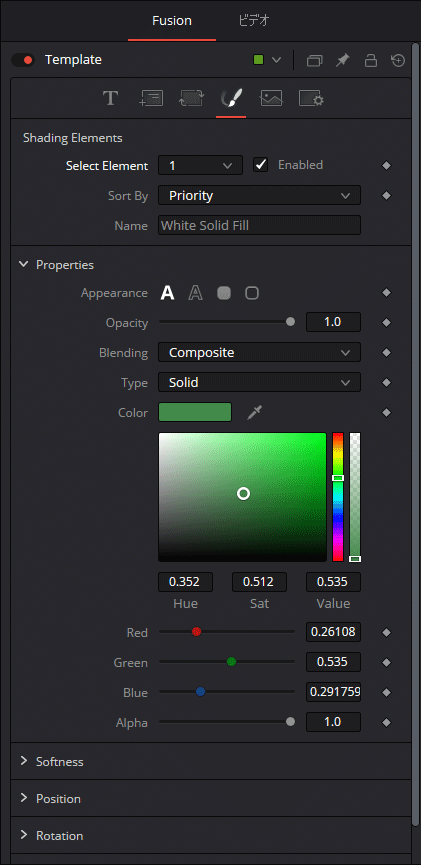Image resolution: width=421 pixels, height=865 pixels.
Task: Open the Select Element dropdown
Action: point(200,165)
